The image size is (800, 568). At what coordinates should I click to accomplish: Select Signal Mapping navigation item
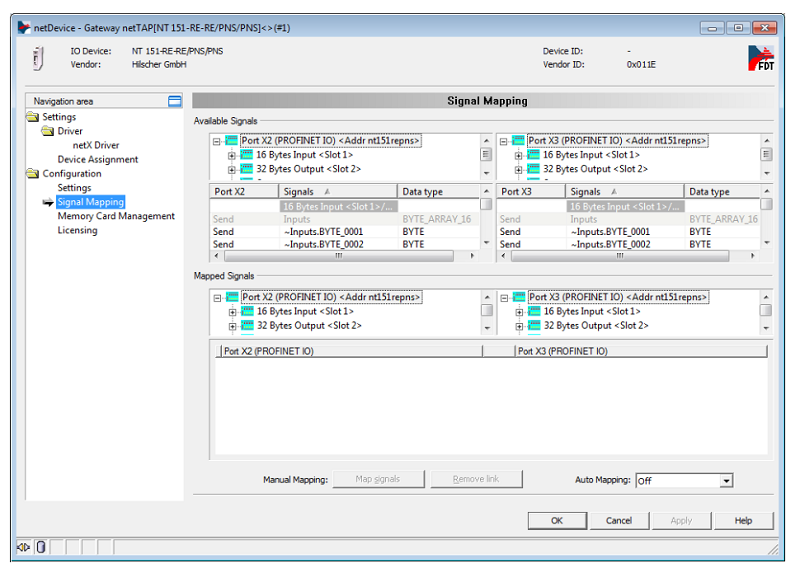pyautogui.click(x=91, y=202)
